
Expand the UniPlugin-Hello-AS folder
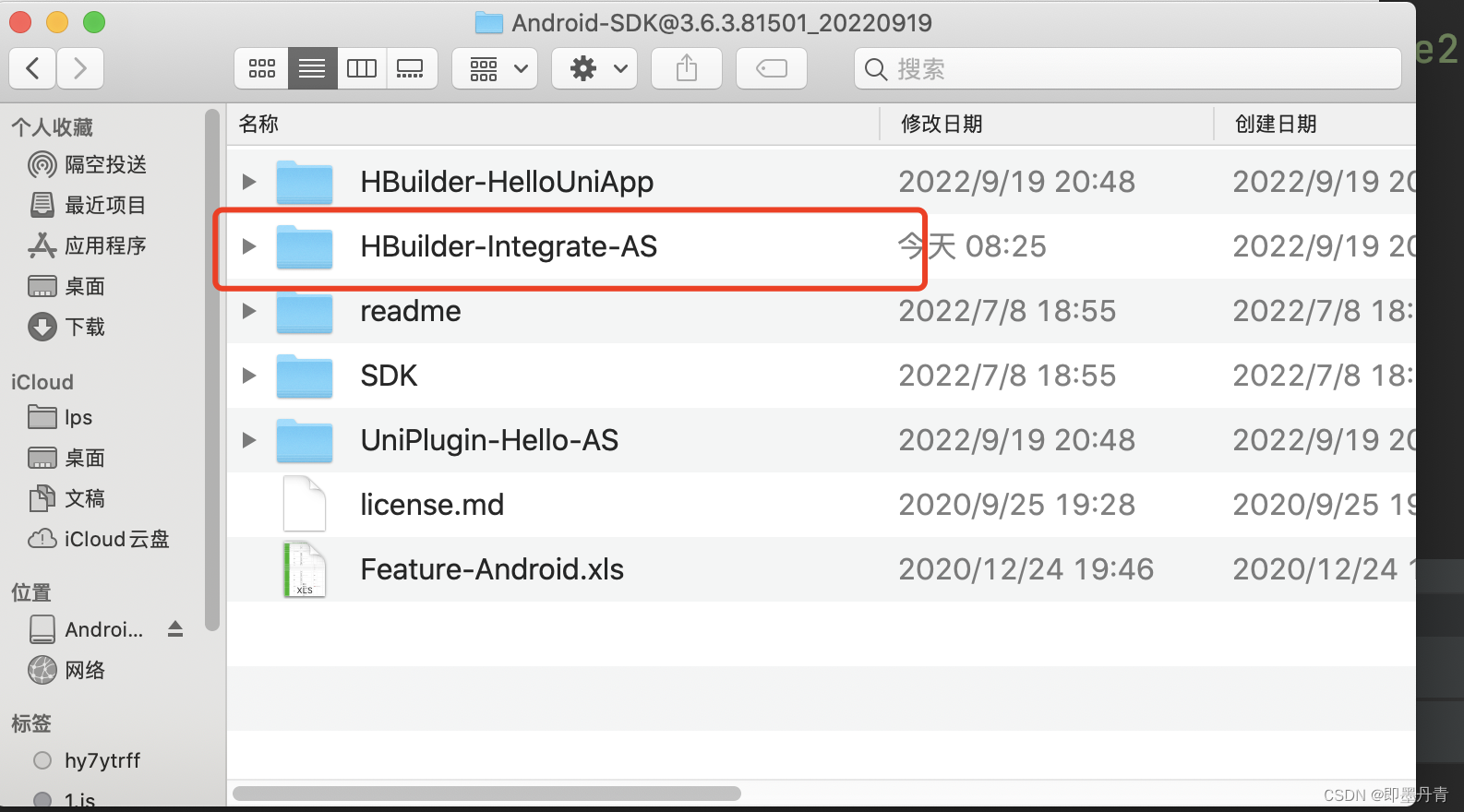pyautogui.click(x=248, y=440)
